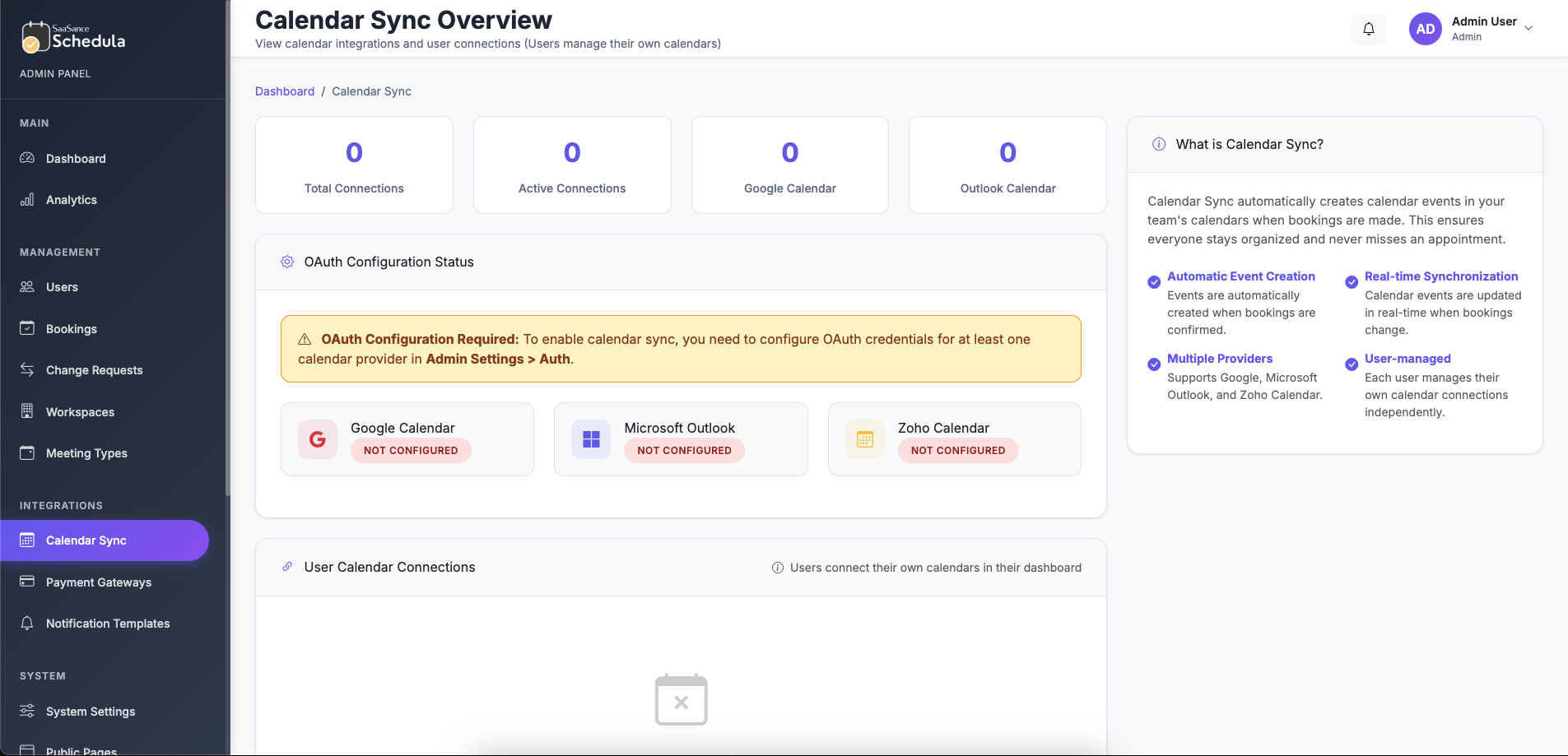Open the notification bell icon

pyautogui.click(x=1369, y=28)
